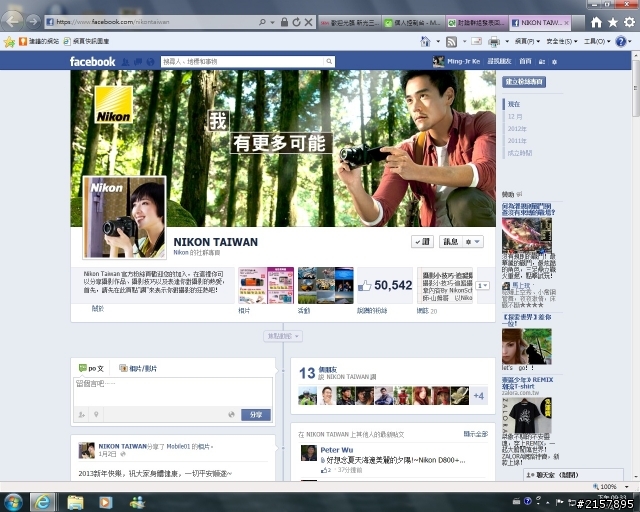The image size is (640, 512).
Task: Open browser Home icon at top right
Action: click(x=596, y=22)
